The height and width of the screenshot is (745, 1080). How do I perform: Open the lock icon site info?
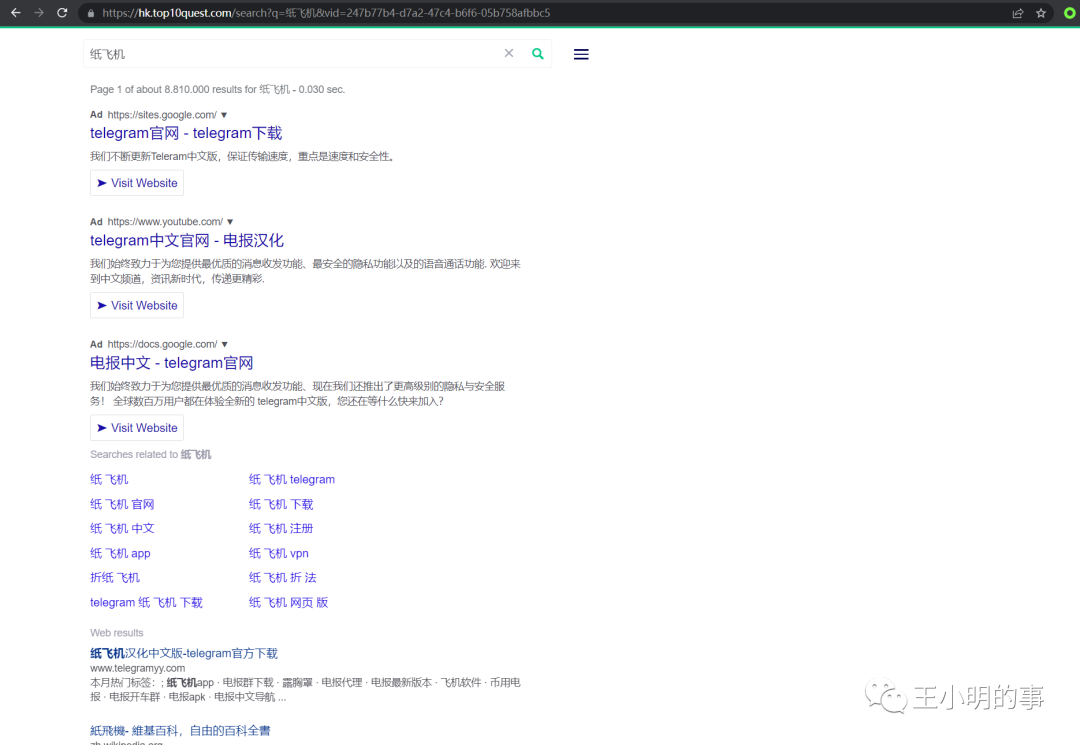click(91, 13)
